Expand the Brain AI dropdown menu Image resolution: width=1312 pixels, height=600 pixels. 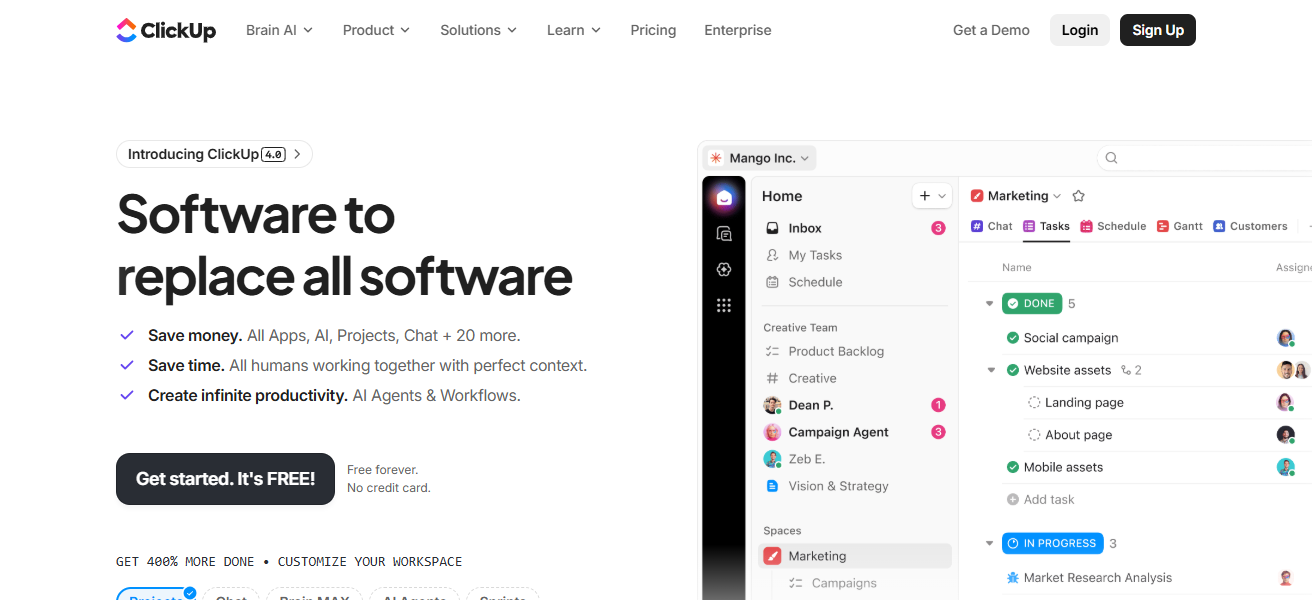coord(279,30)
